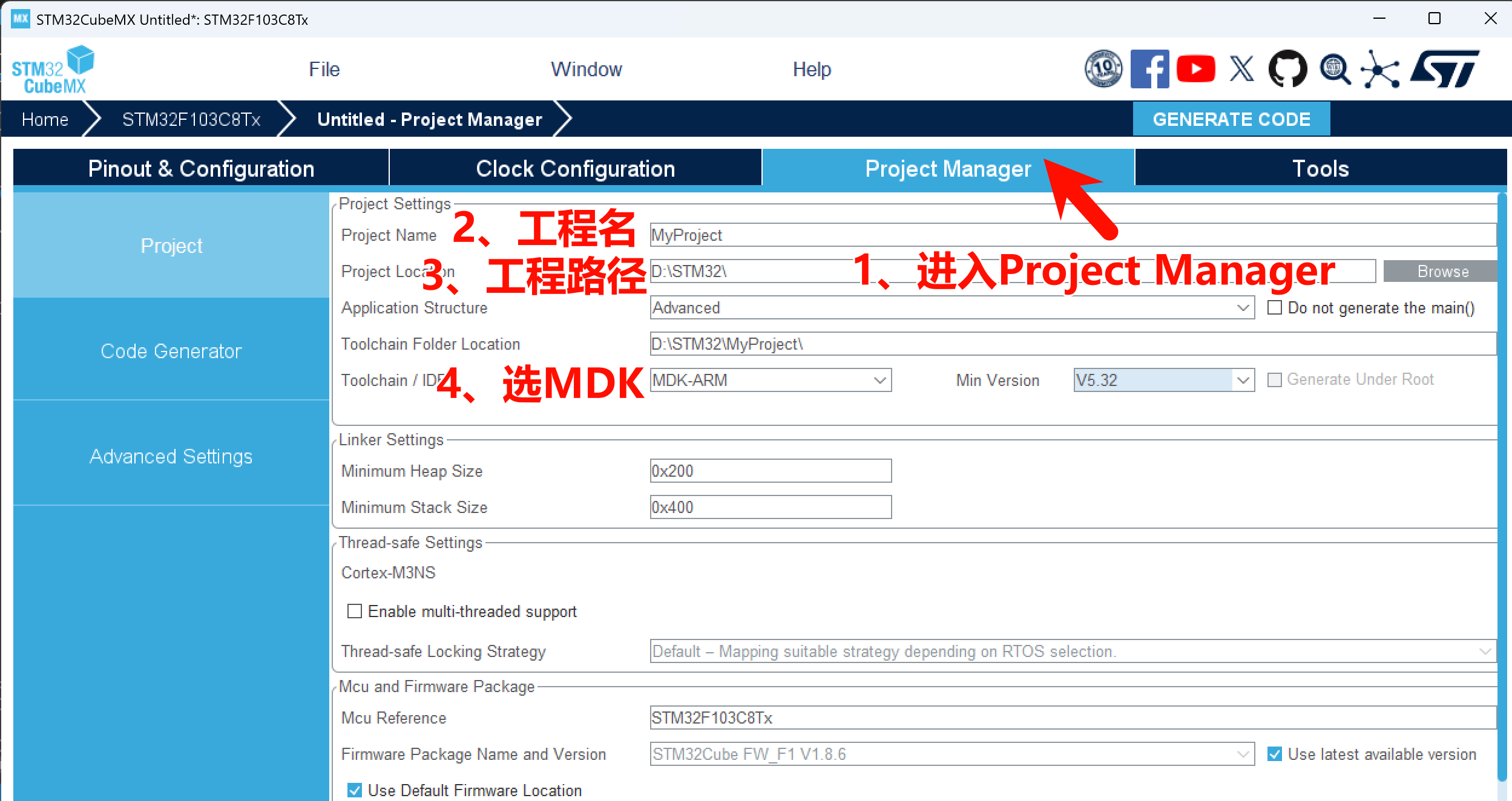Click the ST logo icon

1444,69
